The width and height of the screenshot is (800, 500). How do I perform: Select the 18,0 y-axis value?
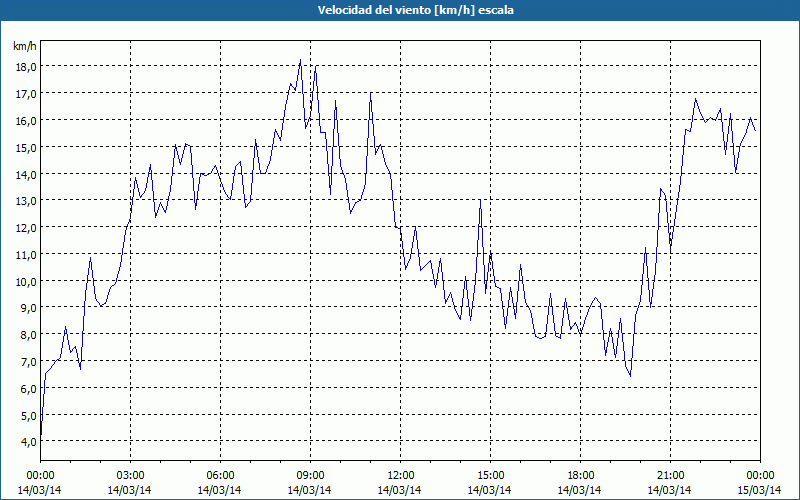(26, 67)
